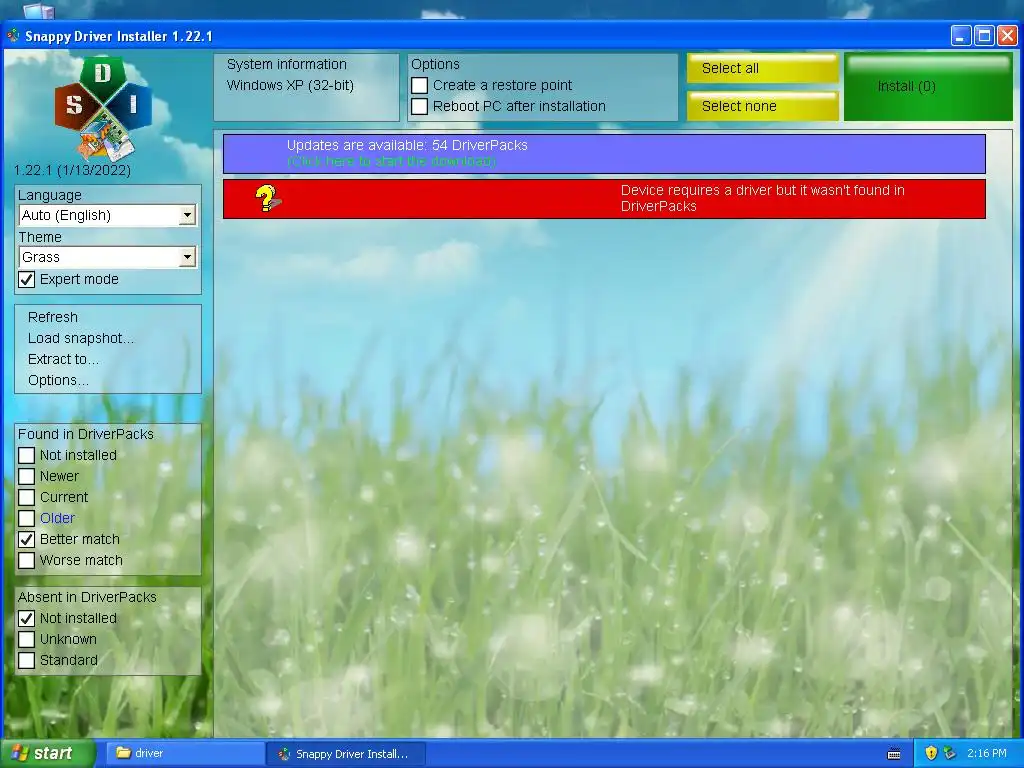Image resolution: width=1024 pixels, height=768 pixels.
Task: Open Load snapshot... menu item
Action: coord(81,338)
